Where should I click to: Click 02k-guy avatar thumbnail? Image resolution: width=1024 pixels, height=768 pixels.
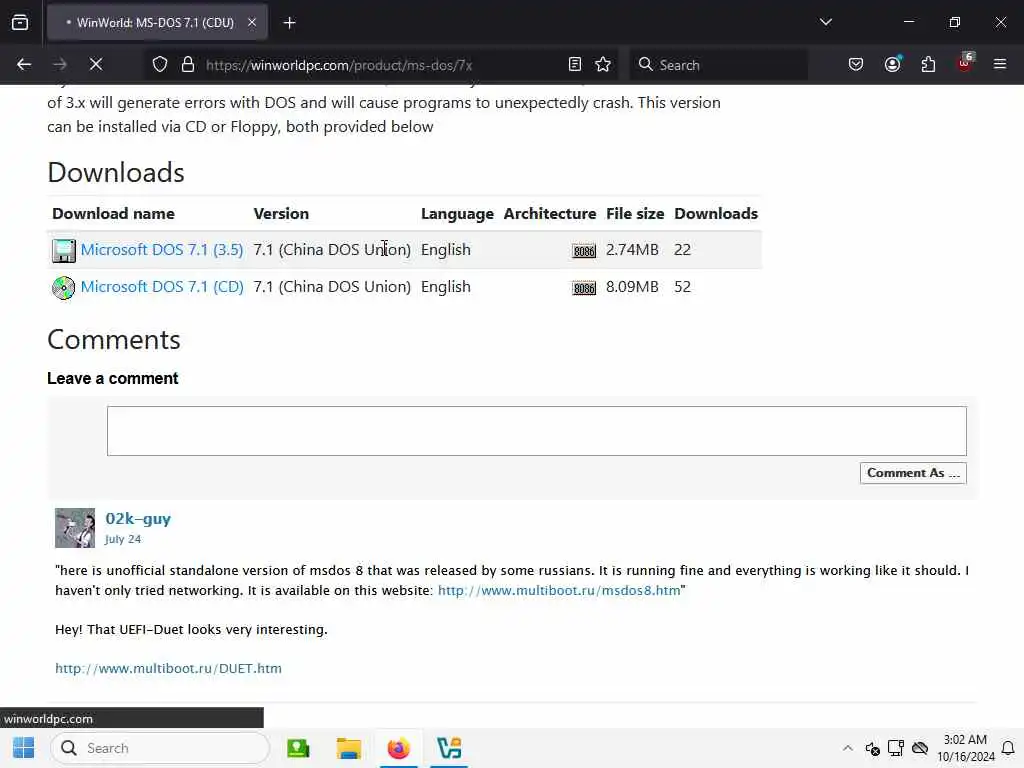tap(74, 528)
